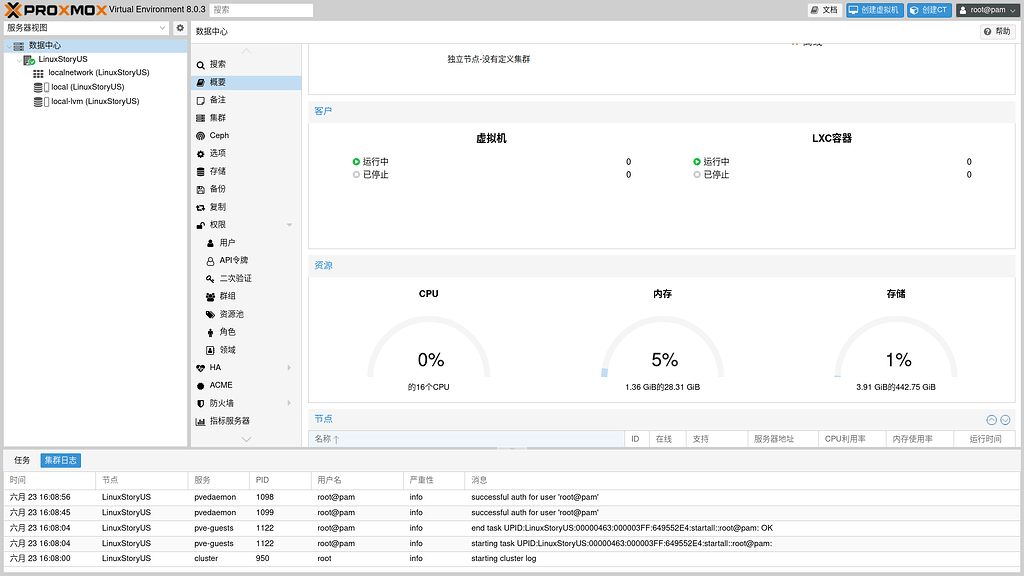The height and width of the screenshot is (576, 1024).
Task: Open the Ceph menu item
Action: pos(219,136)
